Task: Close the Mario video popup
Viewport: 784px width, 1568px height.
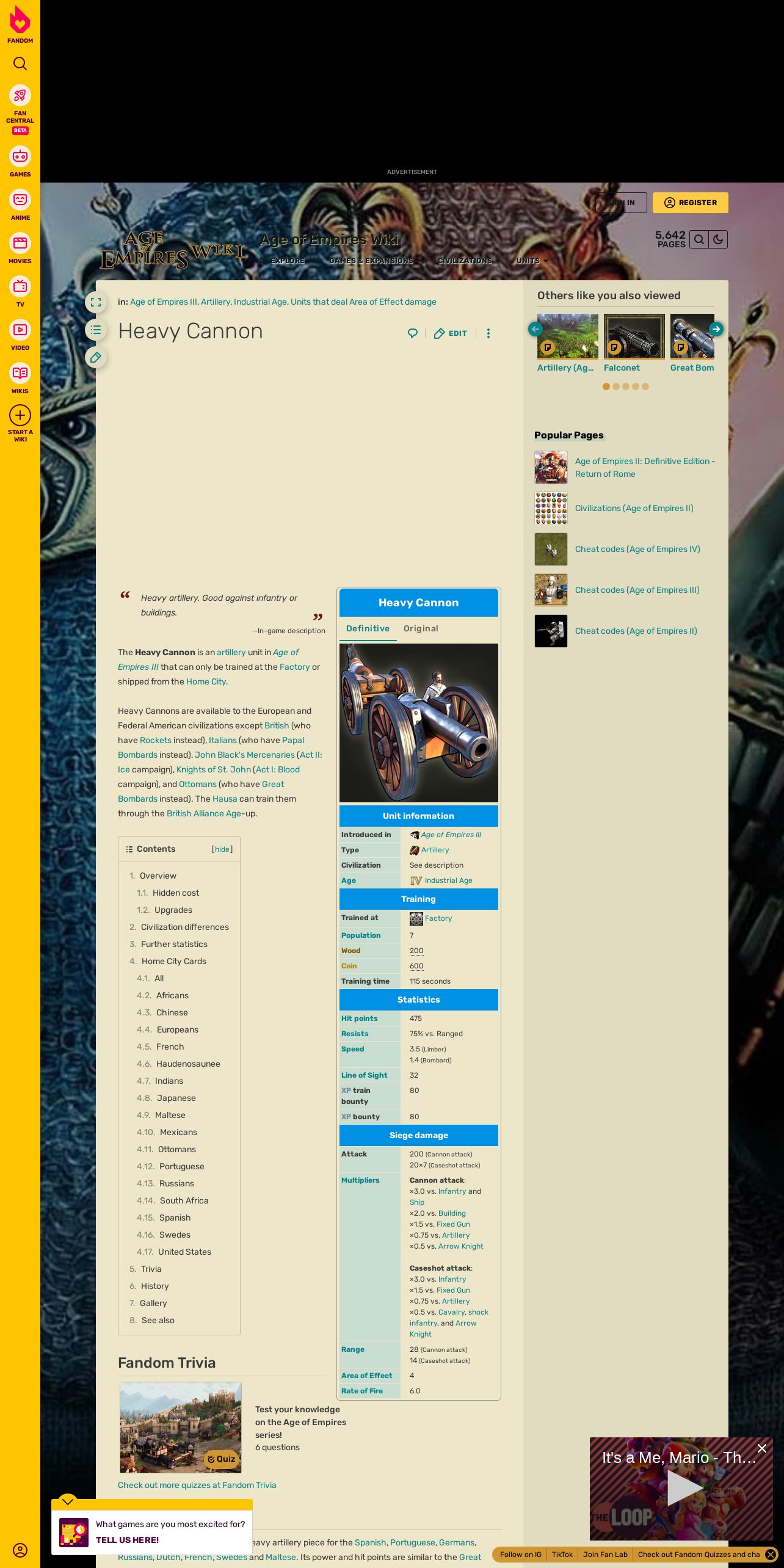Action: [762, 1448]
